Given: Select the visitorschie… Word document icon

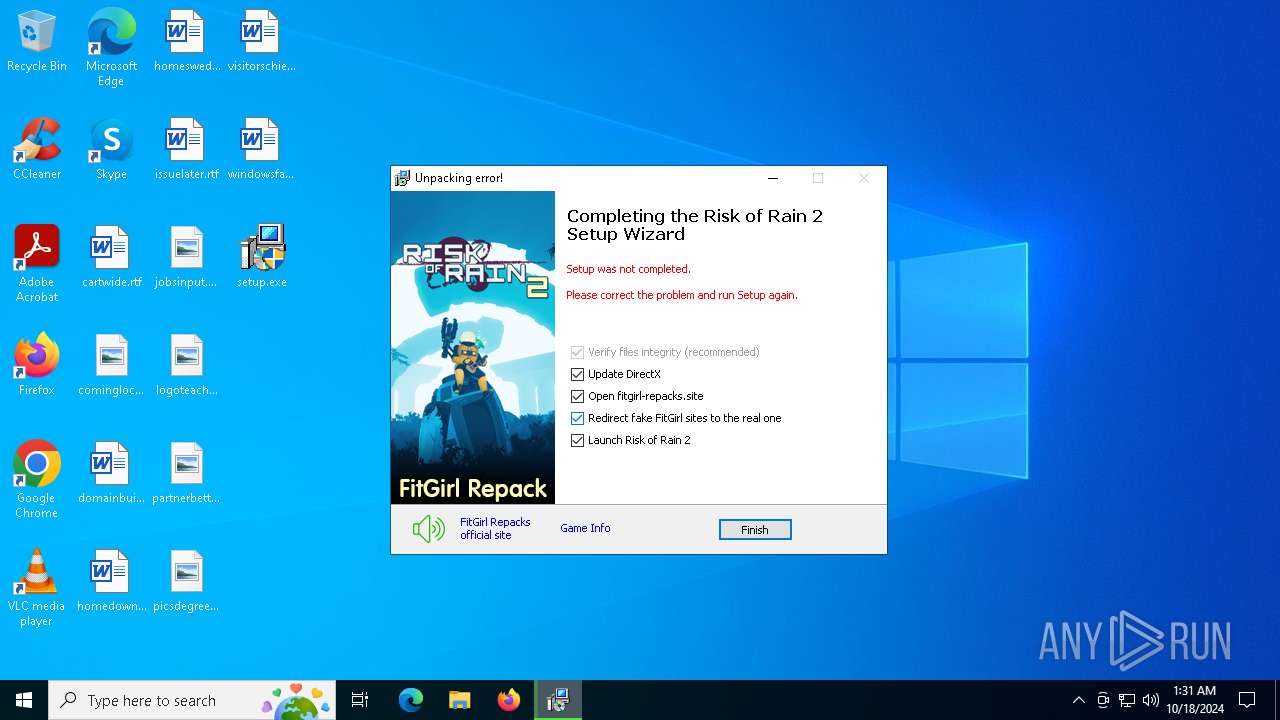Looking at the screenshot, I should (261, 41).
